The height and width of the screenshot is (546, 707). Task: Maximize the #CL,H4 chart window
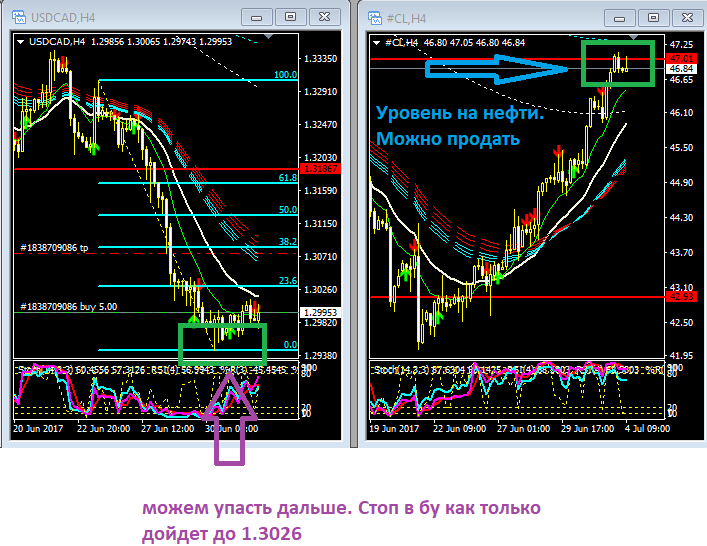point(653,18)
